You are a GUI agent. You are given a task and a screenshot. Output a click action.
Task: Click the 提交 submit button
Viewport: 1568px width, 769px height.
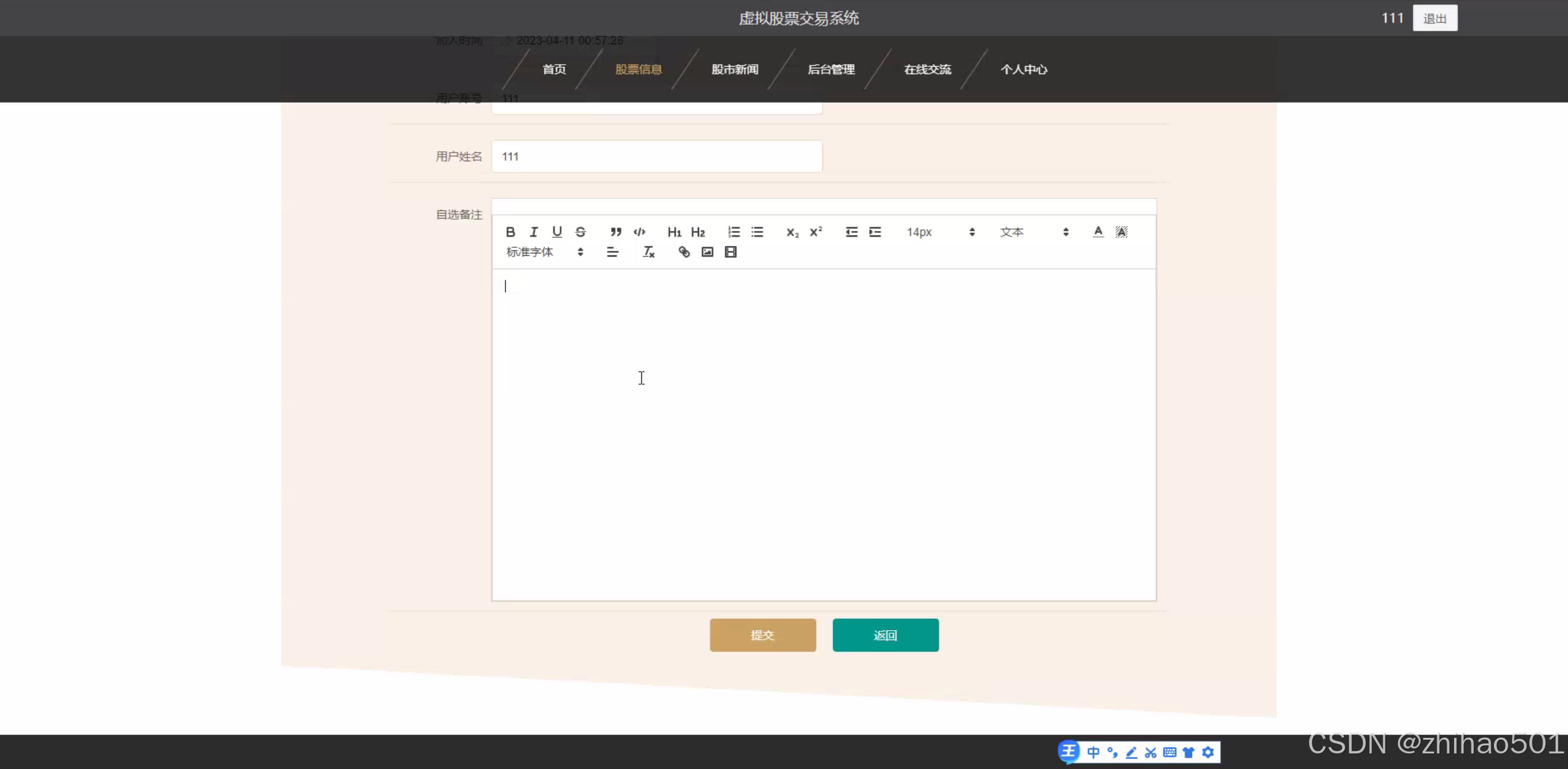pos(763,635)
